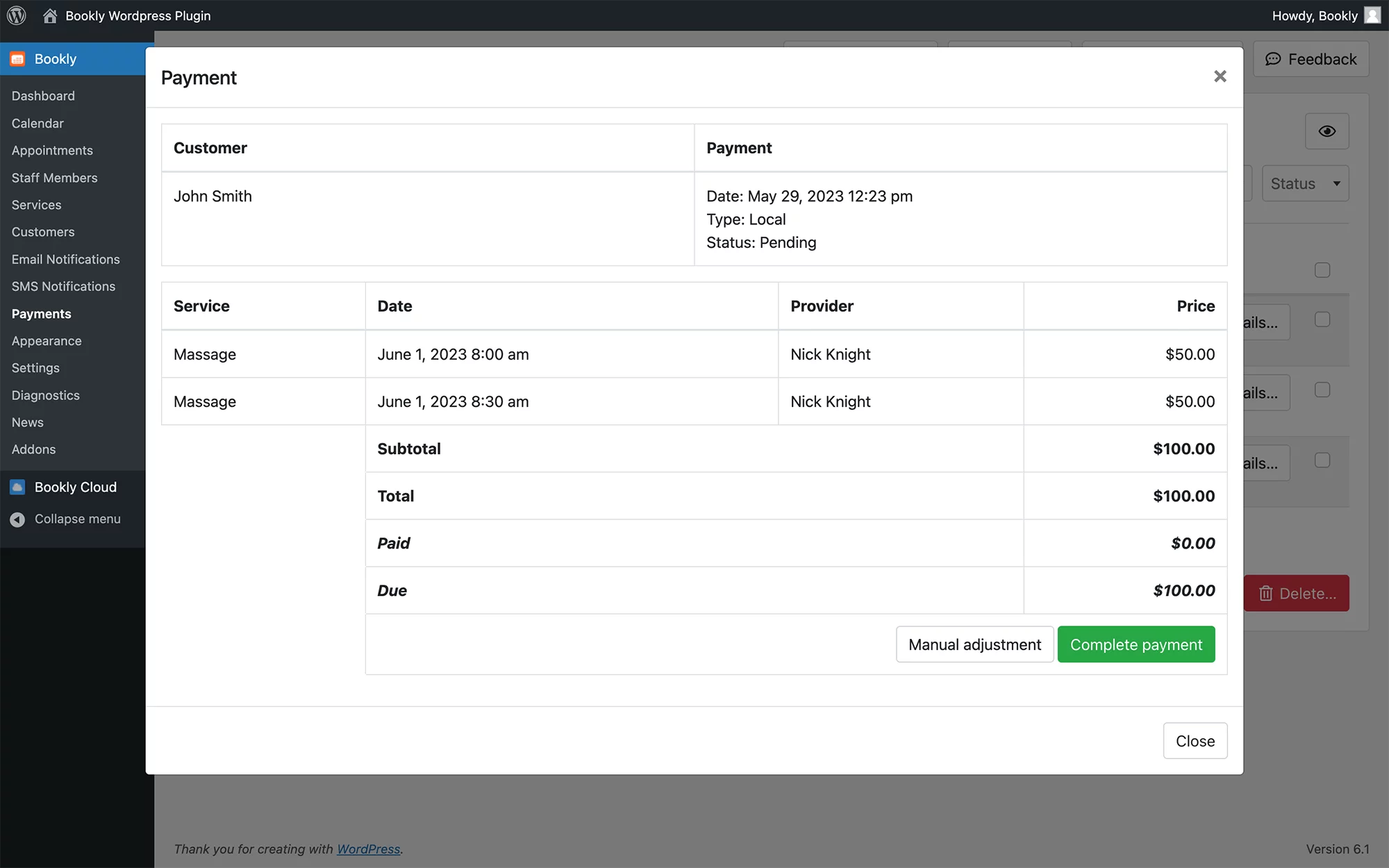
Task: Click the Close button in dialog footer
Action: 1195,741
